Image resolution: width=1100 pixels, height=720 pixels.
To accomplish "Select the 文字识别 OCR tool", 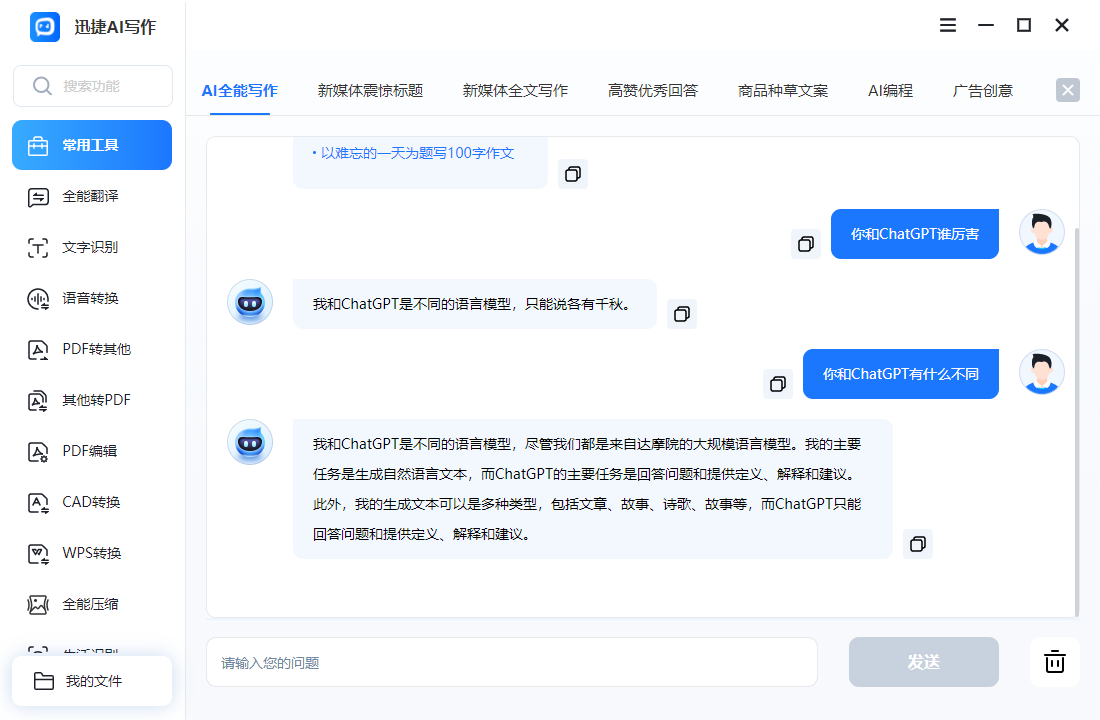I will pos(91,248).
